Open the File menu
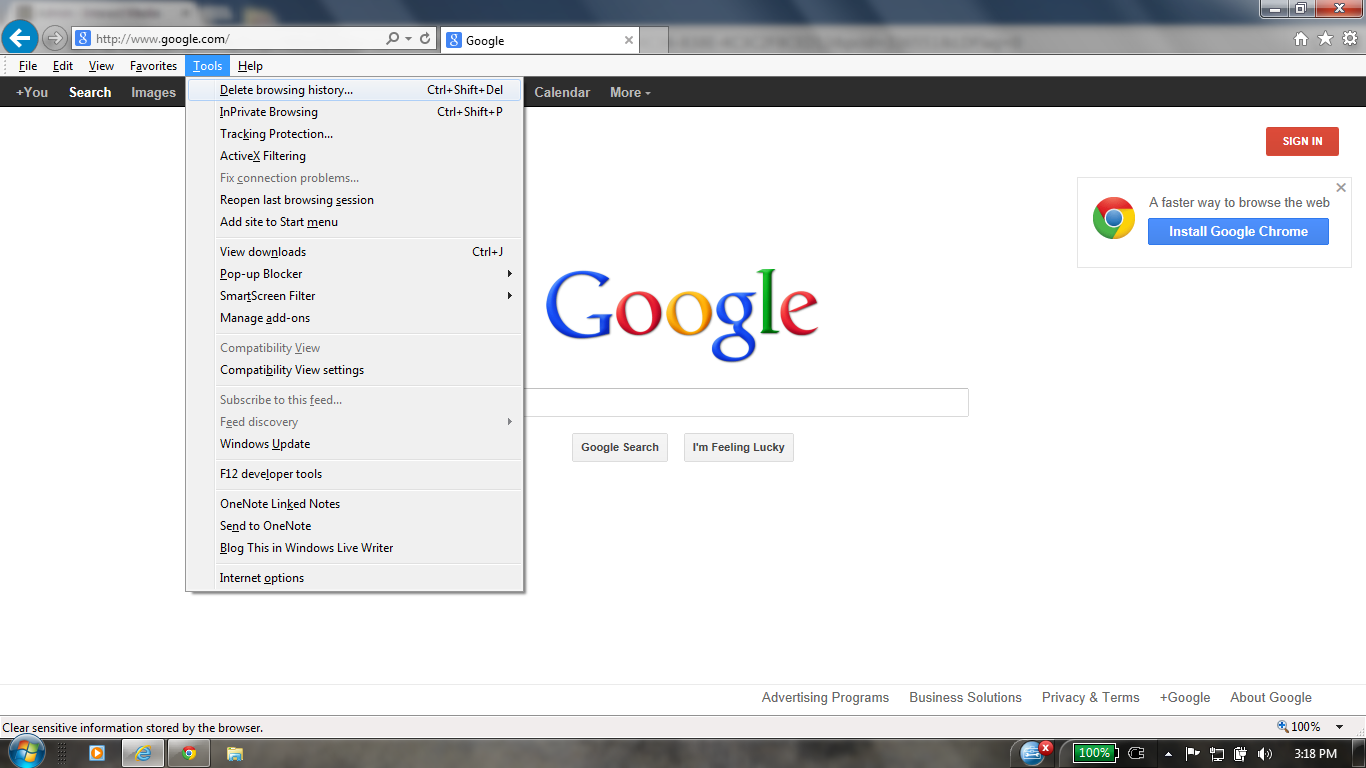Viewport: 1366px width, 768px height. point(28,66)
